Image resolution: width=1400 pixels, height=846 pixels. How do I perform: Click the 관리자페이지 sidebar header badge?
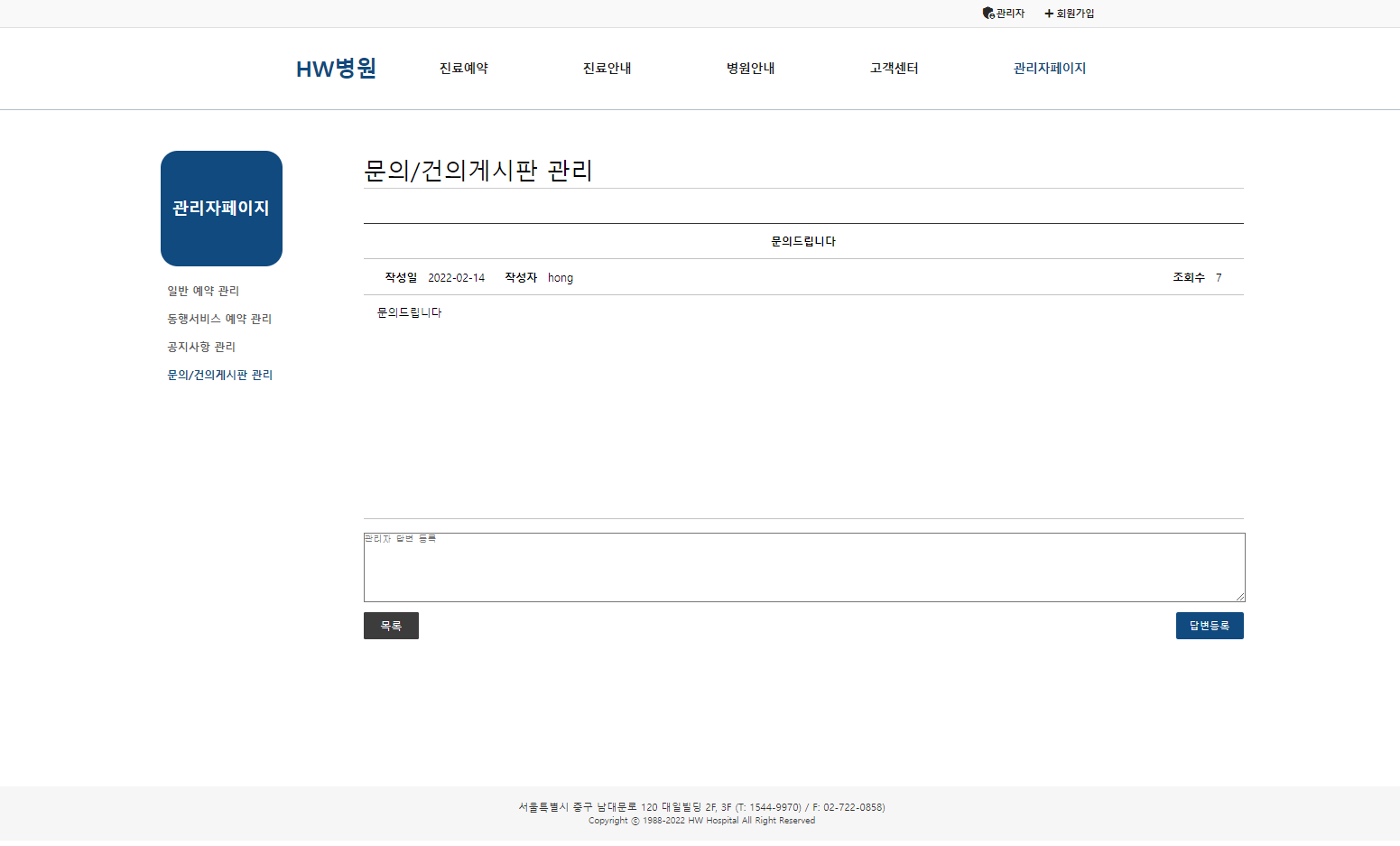[221, 209]
